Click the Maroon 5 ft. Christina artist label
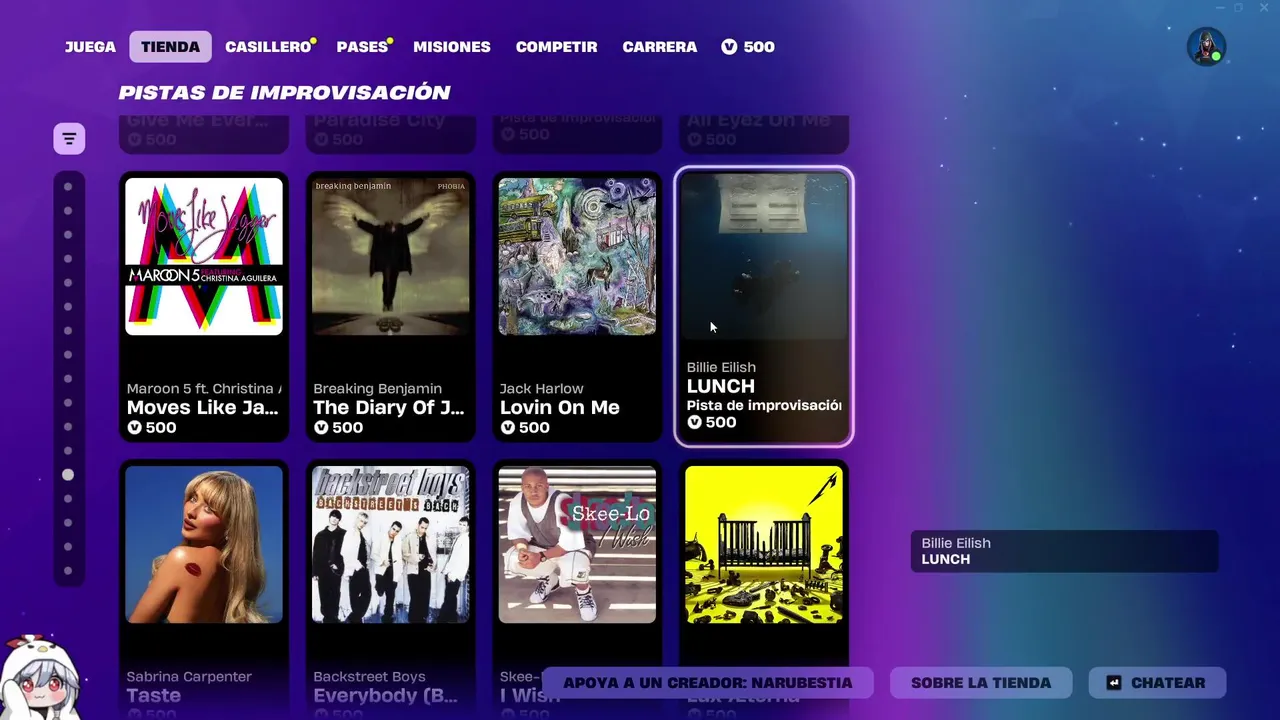The image size is (1280, 720). click(x=204, y=388)
